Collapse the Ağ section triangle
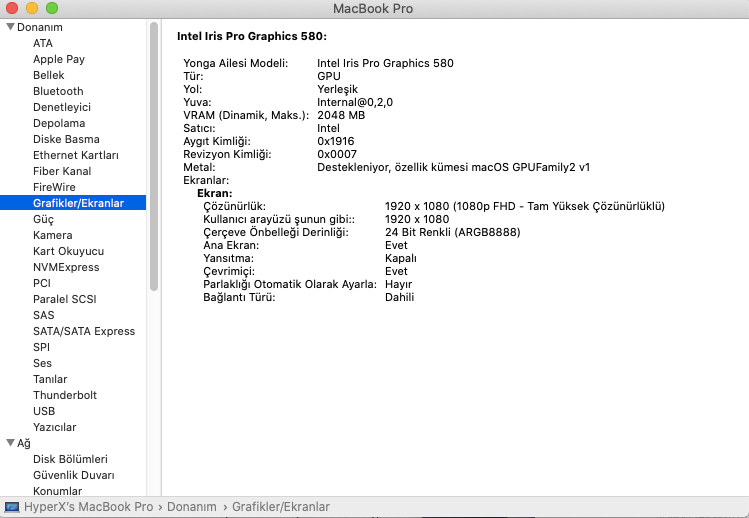 click(x=10, y=443)
